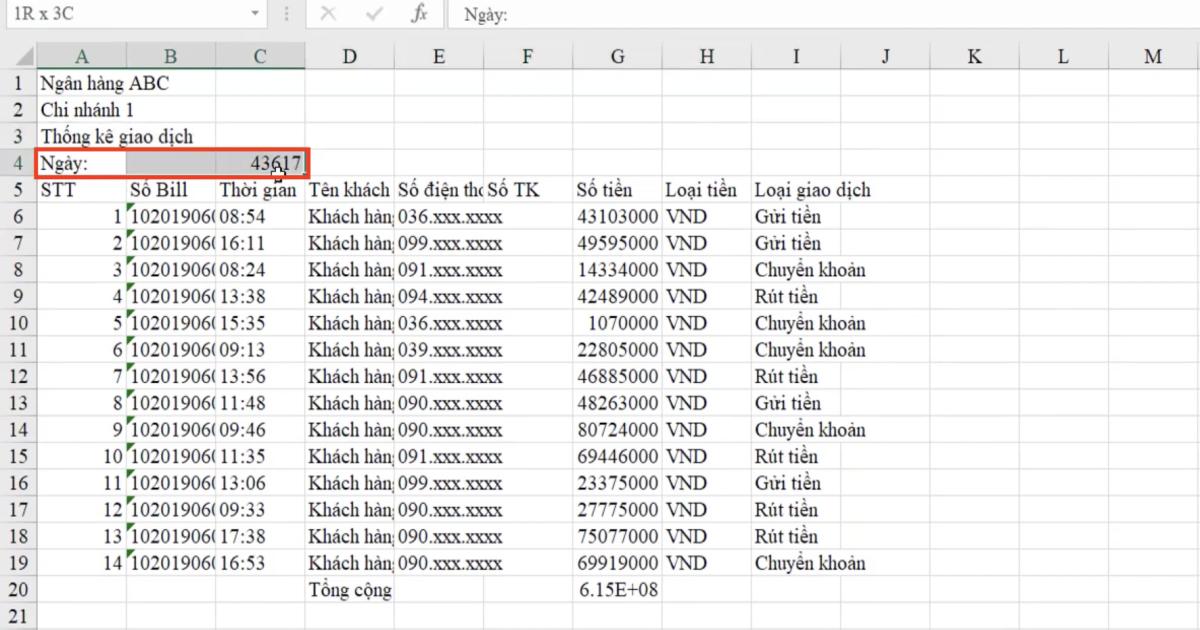Click the Insert Function (fx) icon
Viewport: 1200px width, 630px height.
point(419,15)
